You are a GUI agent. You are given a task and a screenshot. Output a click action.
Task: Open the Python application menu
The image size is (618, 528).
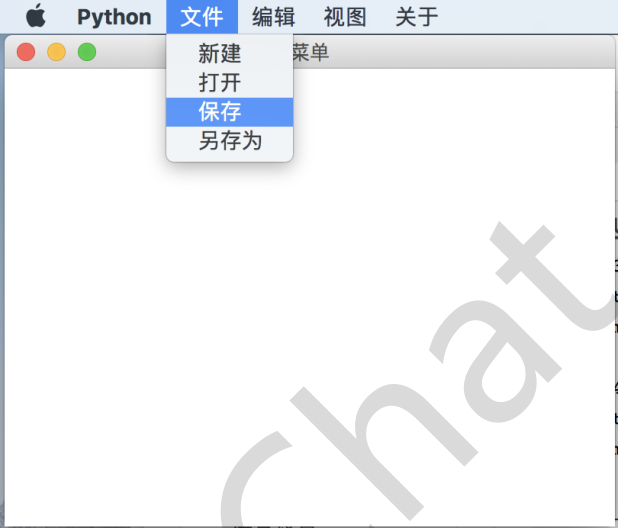point(114,17)
